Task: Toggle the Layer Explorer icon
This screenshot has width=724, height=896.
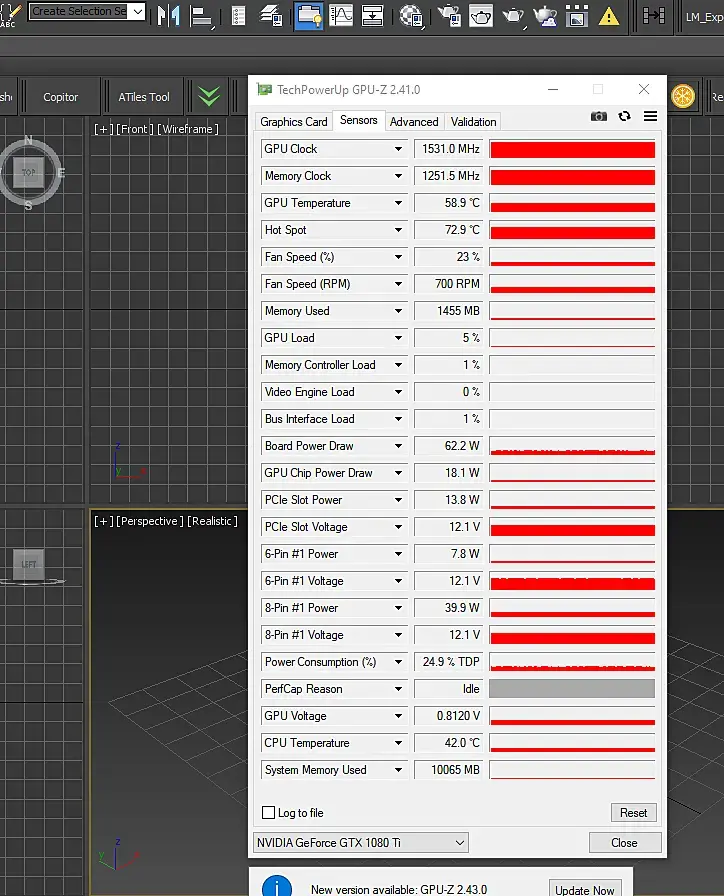Action: coord(271,15)
